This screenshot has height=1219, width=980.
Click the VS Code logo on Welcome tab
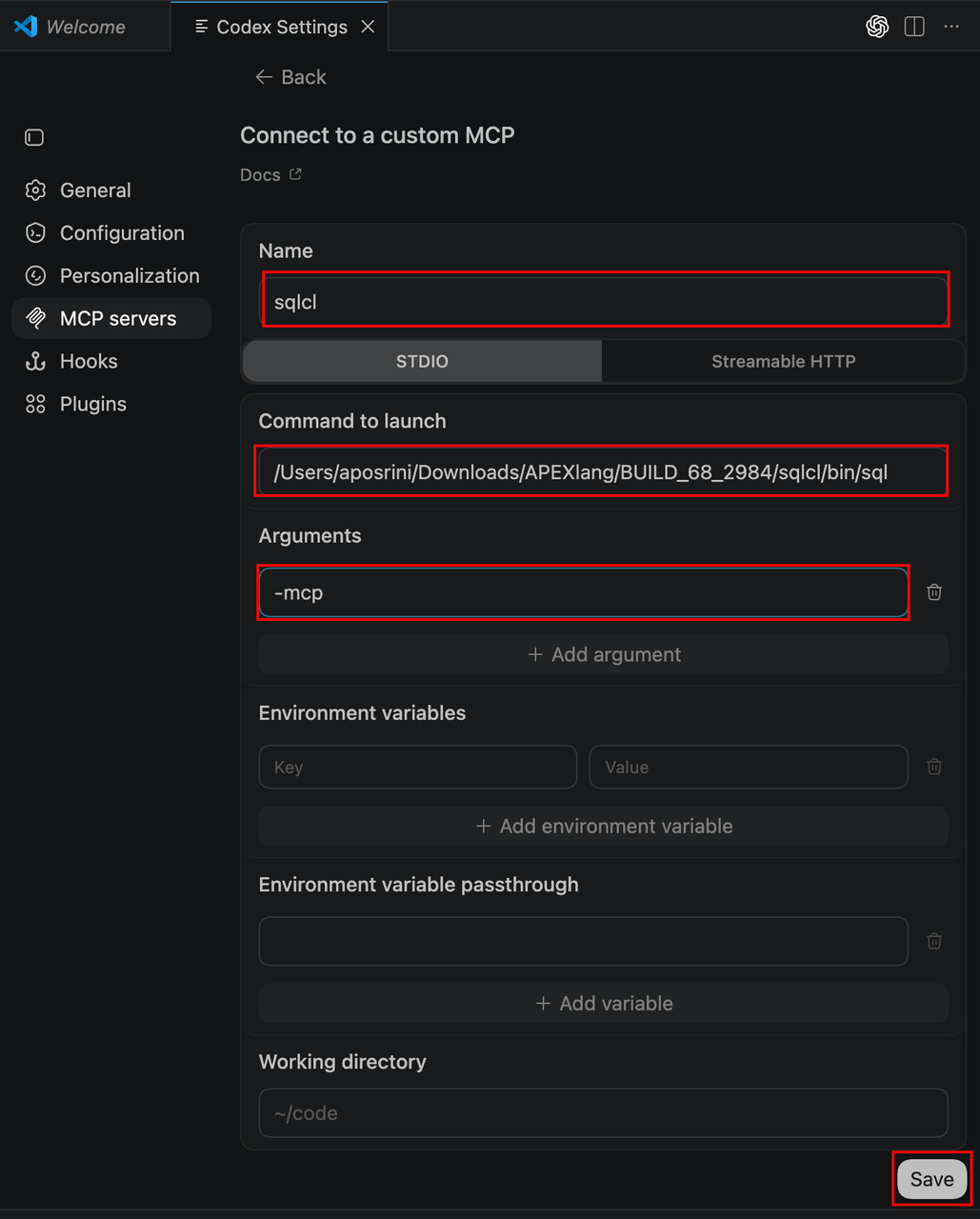pyautogui.click(x=25, y=27)
